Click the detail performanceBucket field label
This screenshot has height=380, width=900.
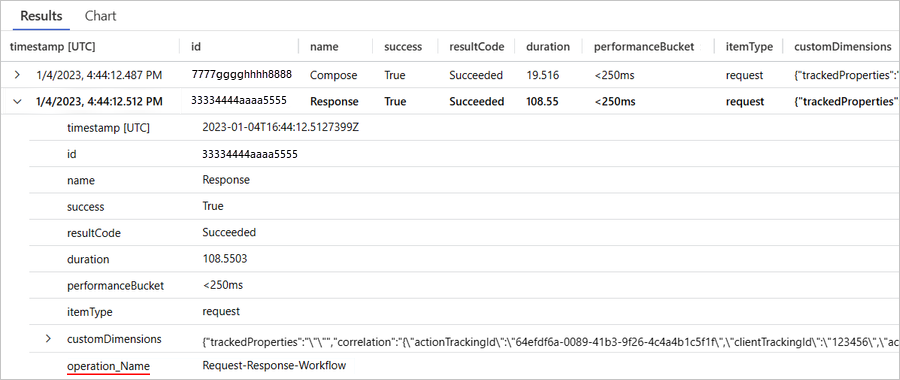(115, 285)
